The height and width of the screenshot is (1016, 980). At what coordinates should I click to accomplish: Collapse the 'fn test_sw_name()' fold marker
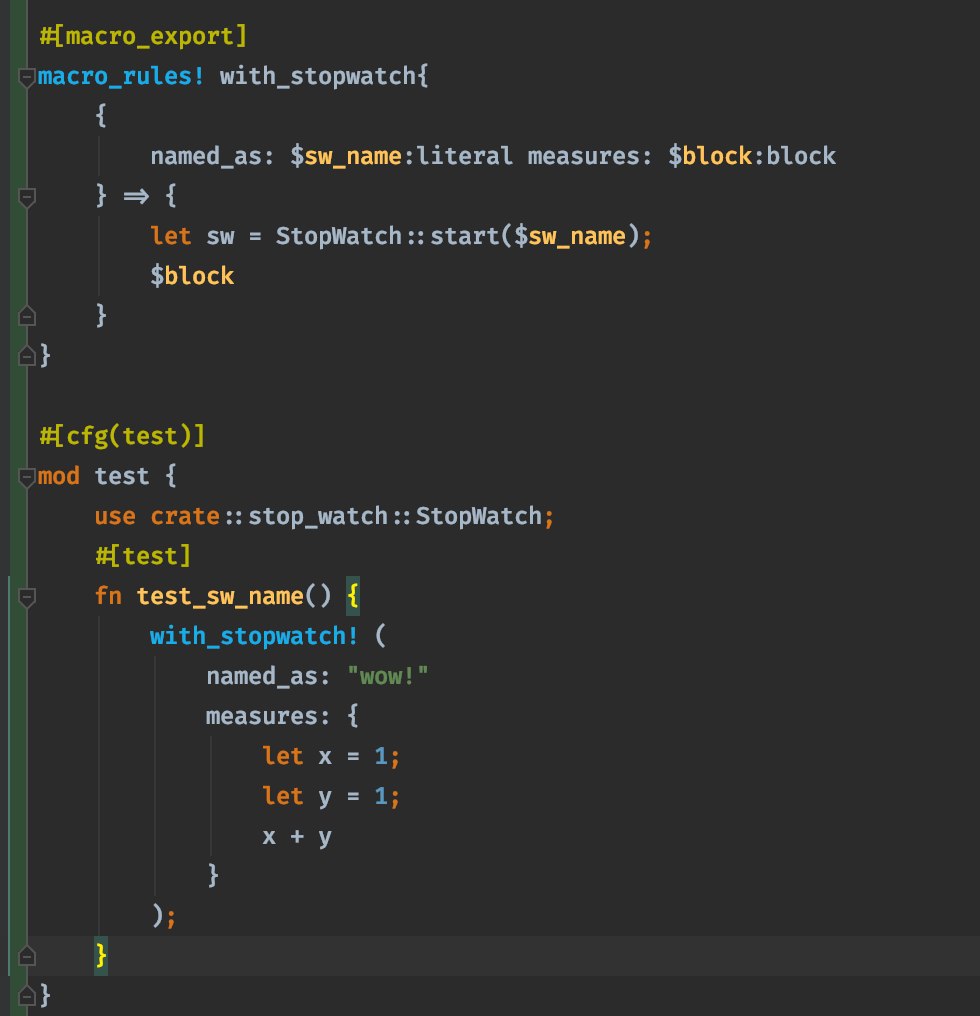(27, 597)
